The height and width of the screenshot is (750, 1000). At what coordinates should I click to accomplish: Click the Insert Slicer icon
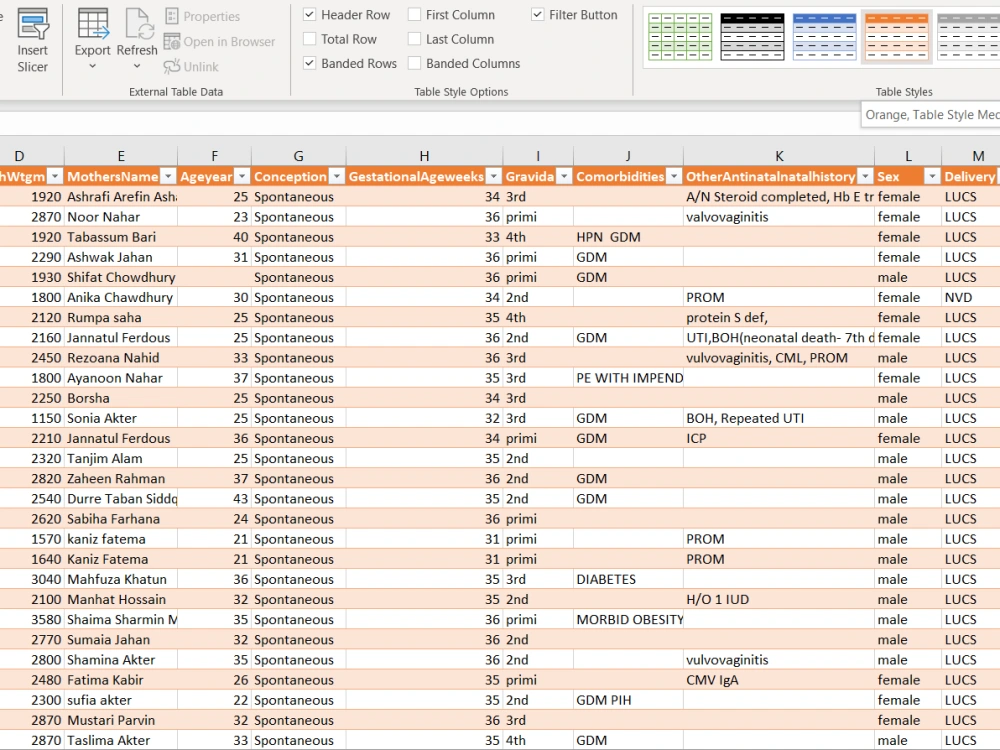[x=33, y=24]
